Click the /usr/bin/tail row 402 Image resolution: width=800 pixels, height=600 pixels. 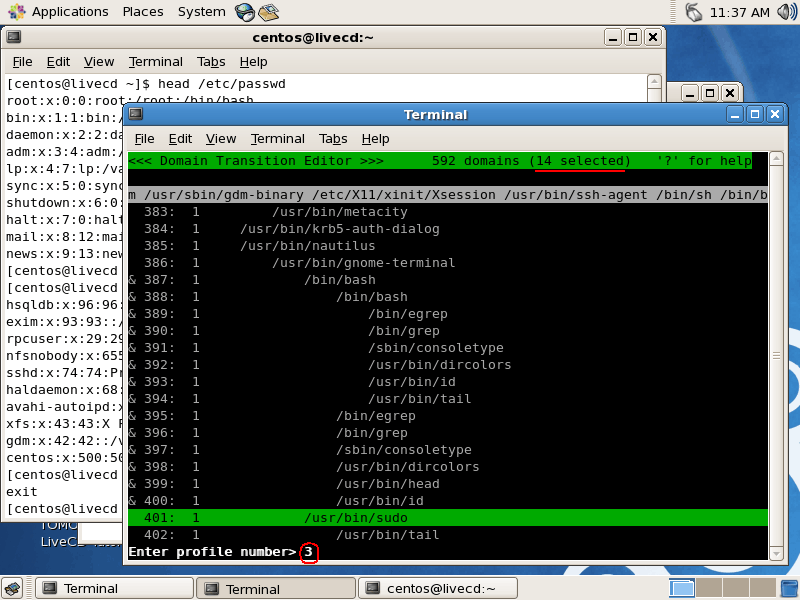447,535
